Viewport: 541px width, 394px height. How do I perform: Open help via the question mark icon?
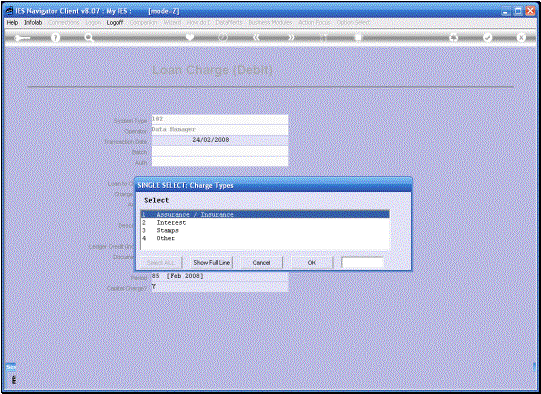(55, 37)
